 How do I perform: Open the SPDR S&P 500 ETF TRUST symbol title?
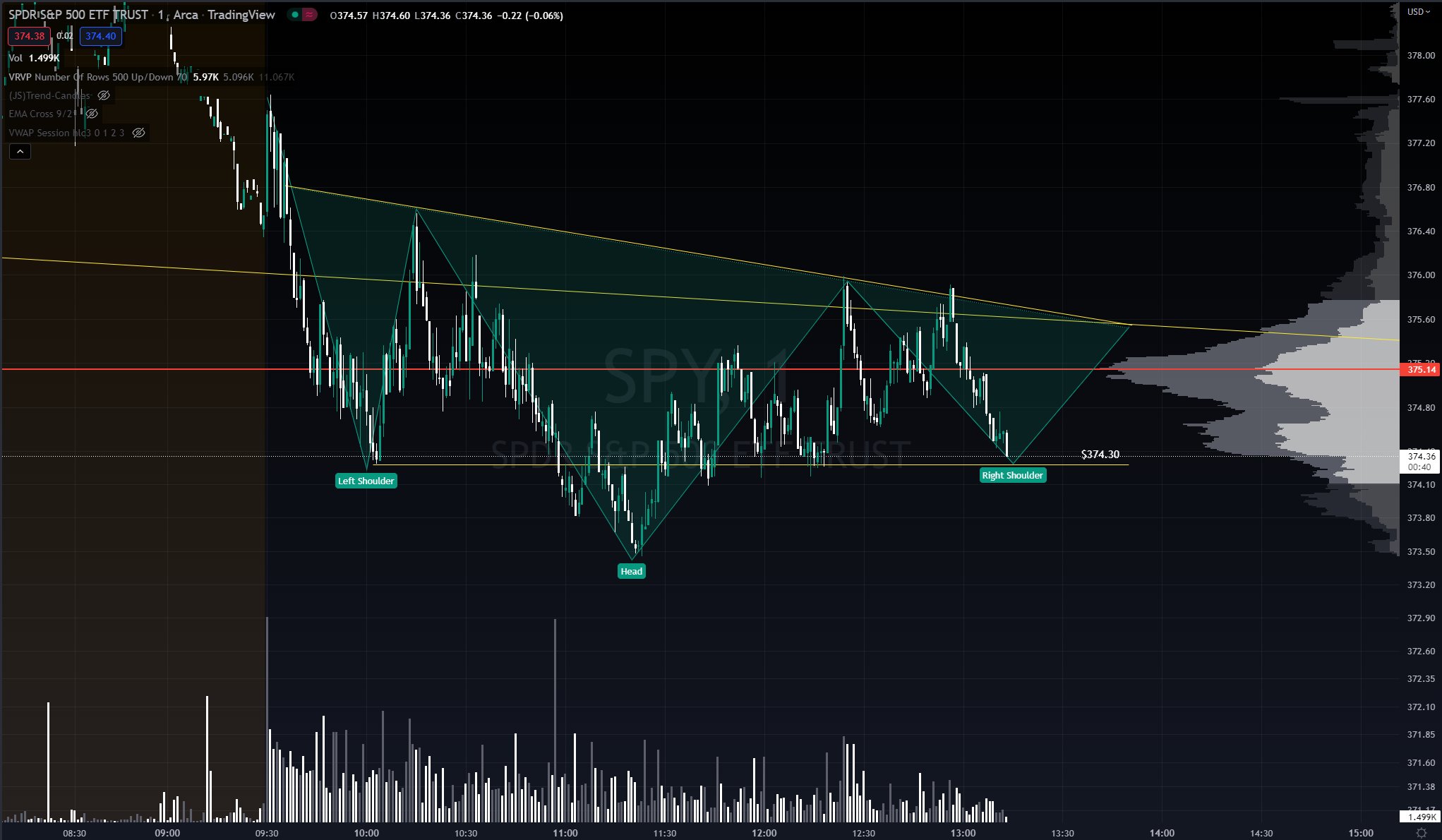(x=78, y=15)
